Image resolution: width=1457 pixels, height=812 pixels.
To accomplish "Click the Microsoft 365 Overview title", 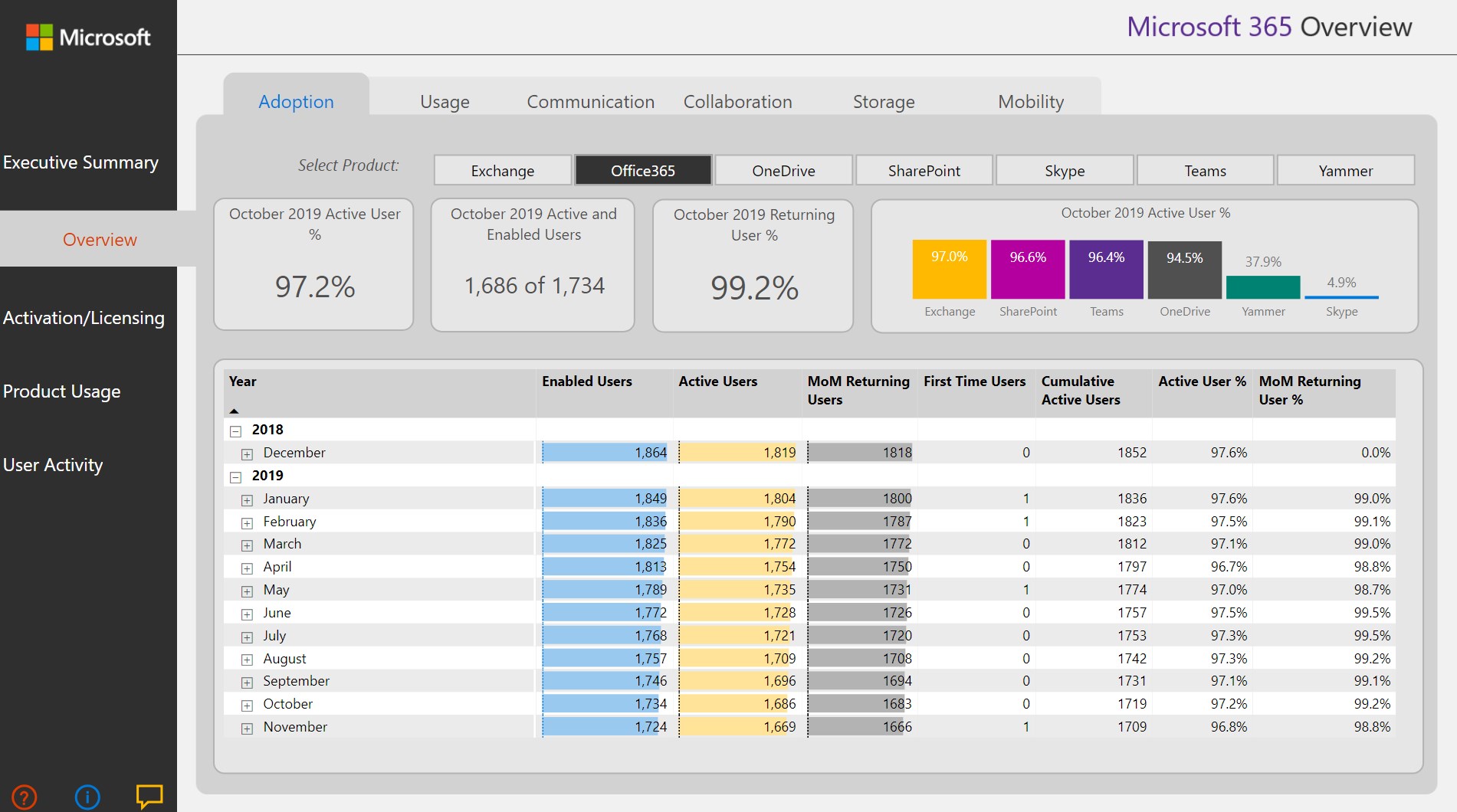I will pos(1269,27).
